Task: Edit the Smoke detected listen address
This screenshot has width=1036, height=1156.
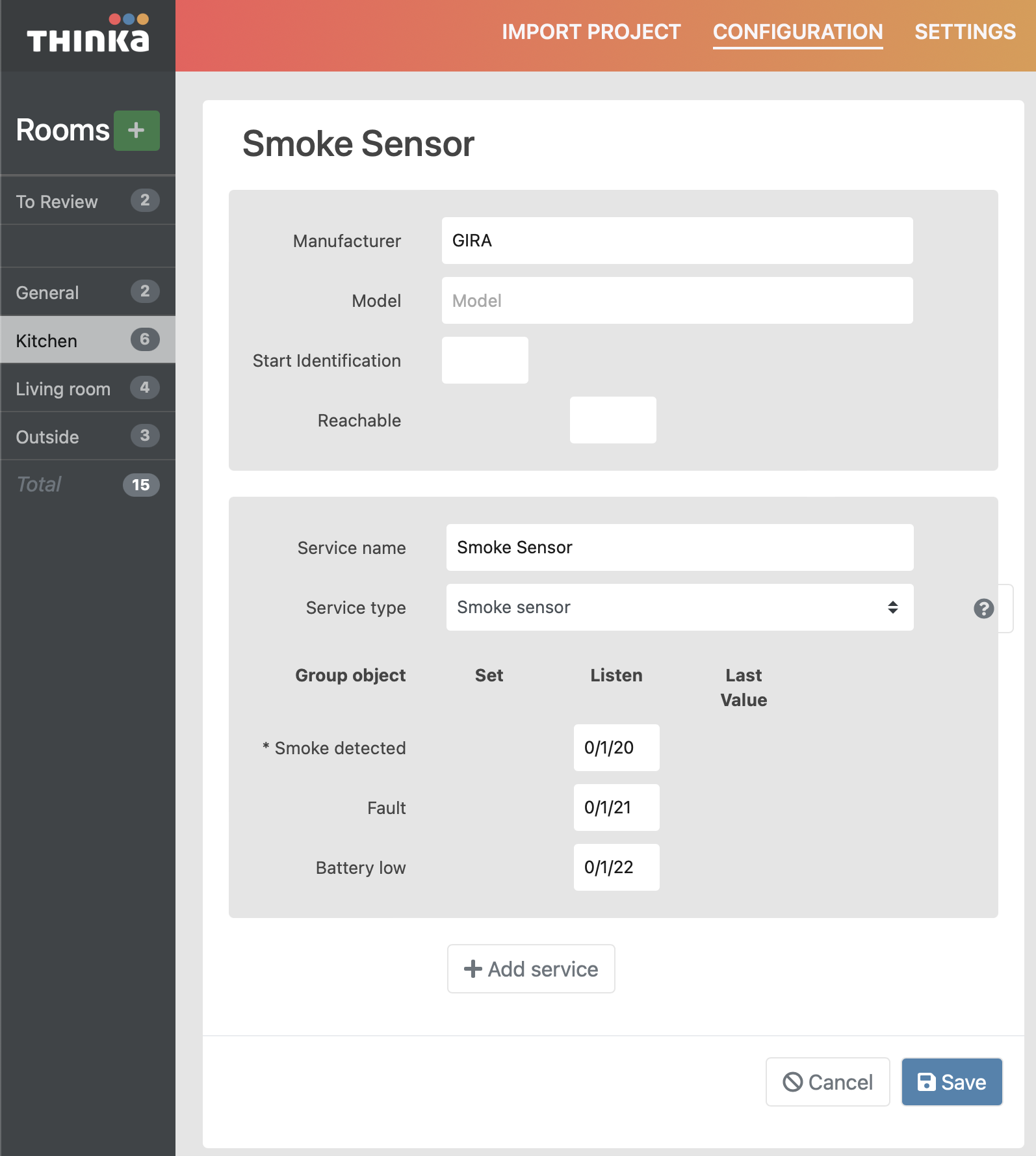Action: [x=616, y=748]
